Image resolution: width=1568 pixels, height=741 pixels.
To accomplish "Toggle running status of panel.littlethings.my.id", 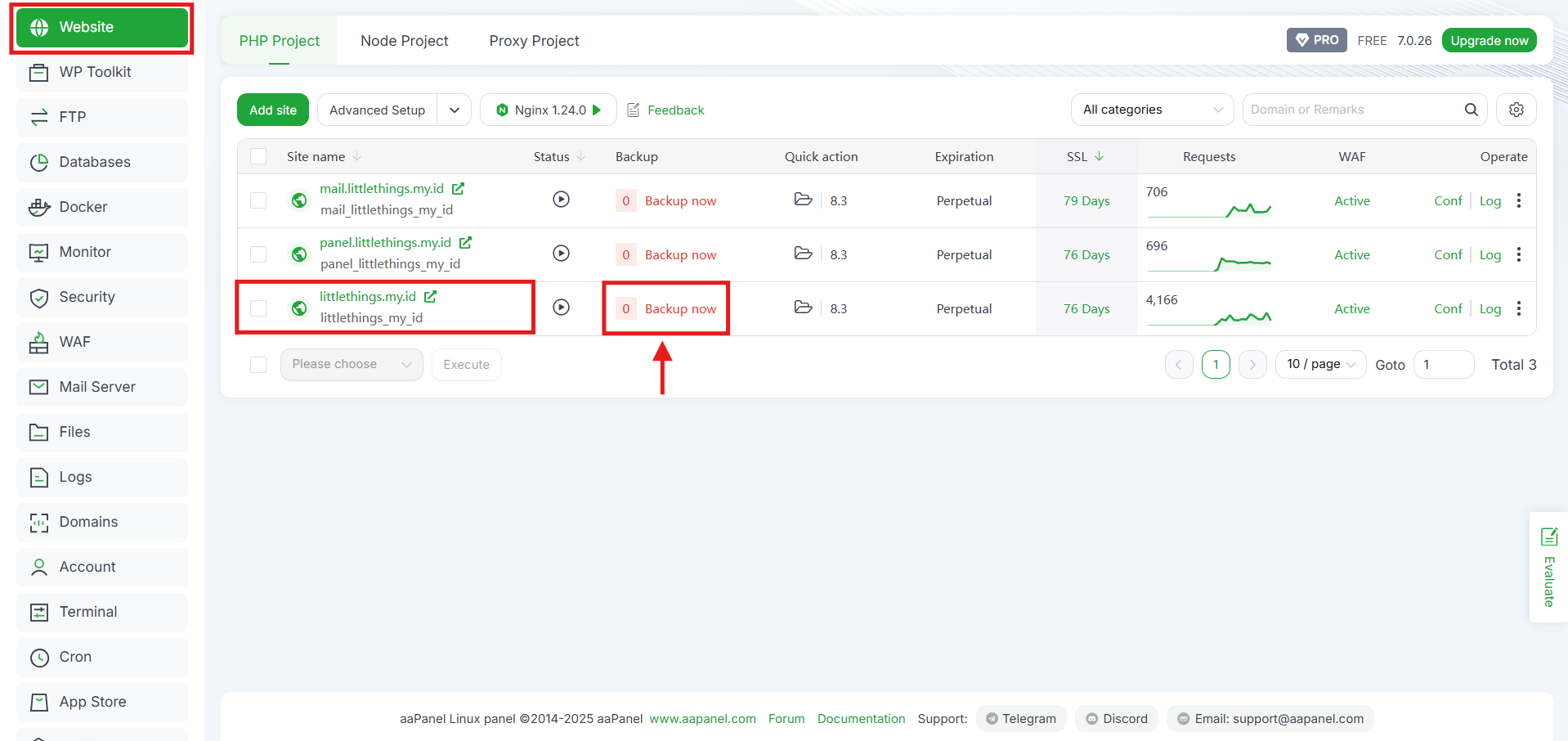I will point(561,253).
